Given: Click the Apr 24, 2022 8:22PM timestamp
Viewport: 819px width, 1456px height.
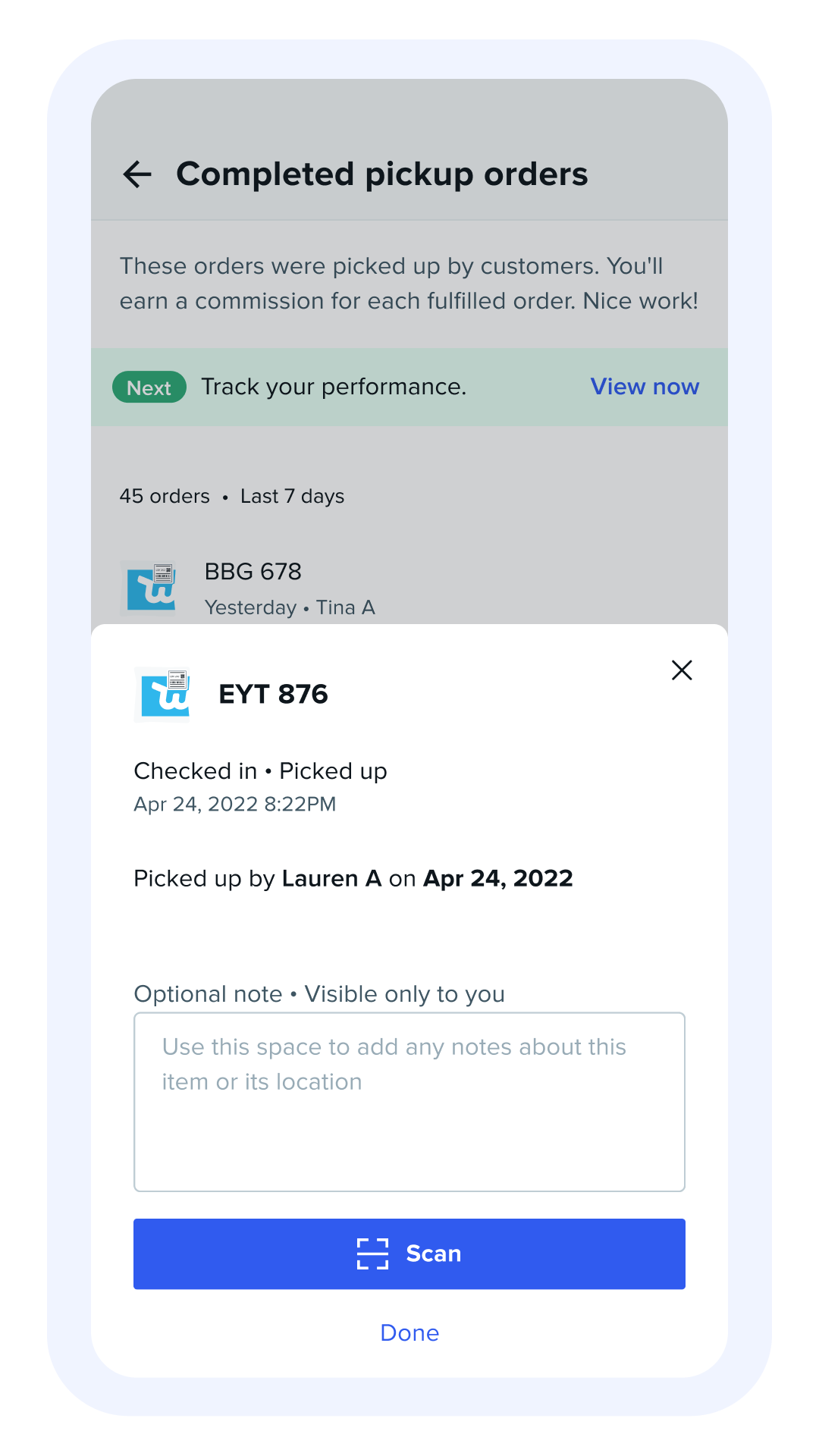Looking at the screenshot, I should 234,804.
